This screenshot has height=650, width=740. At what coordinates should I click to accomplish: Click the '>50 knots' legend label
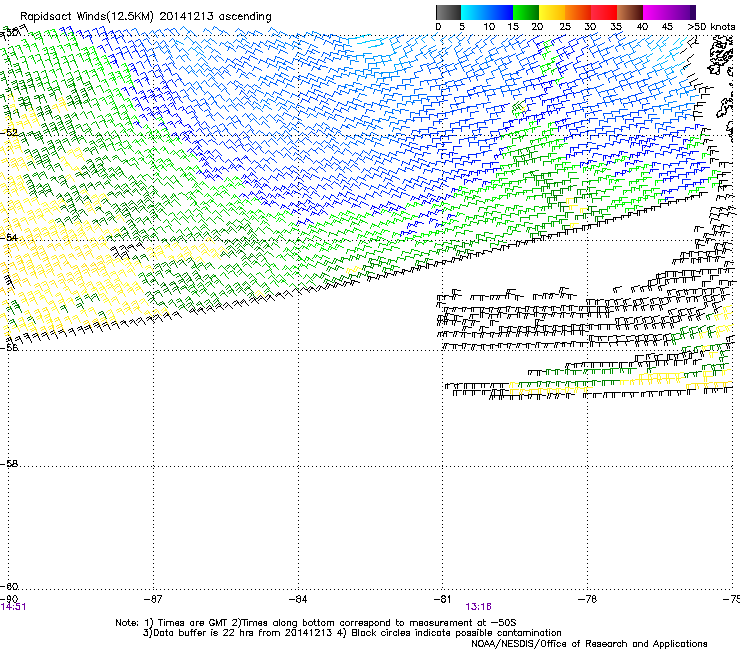pyautogui.click(x=711, y=27)
